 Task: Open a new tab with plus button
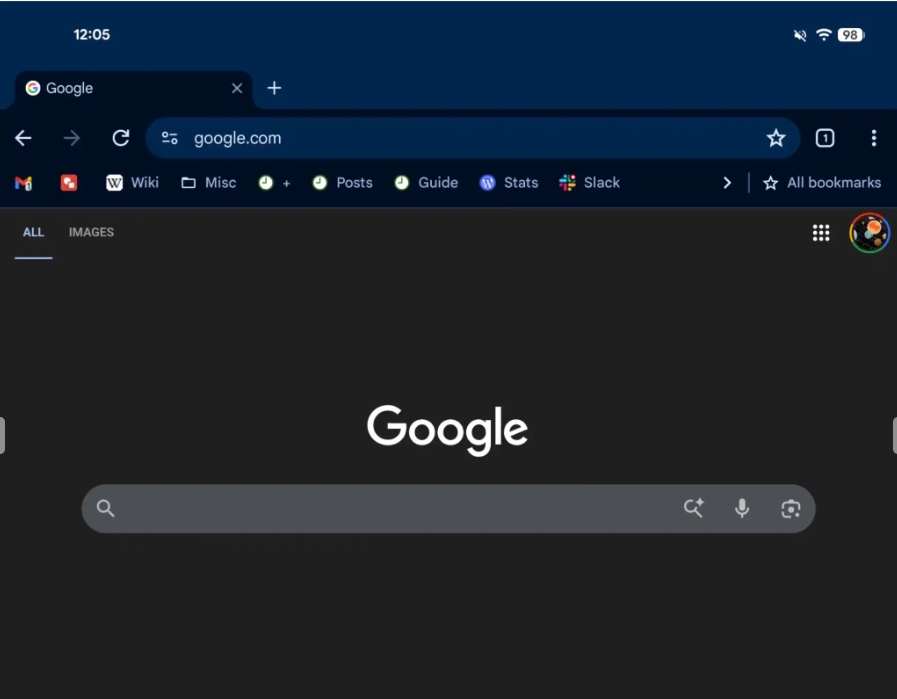274,88
